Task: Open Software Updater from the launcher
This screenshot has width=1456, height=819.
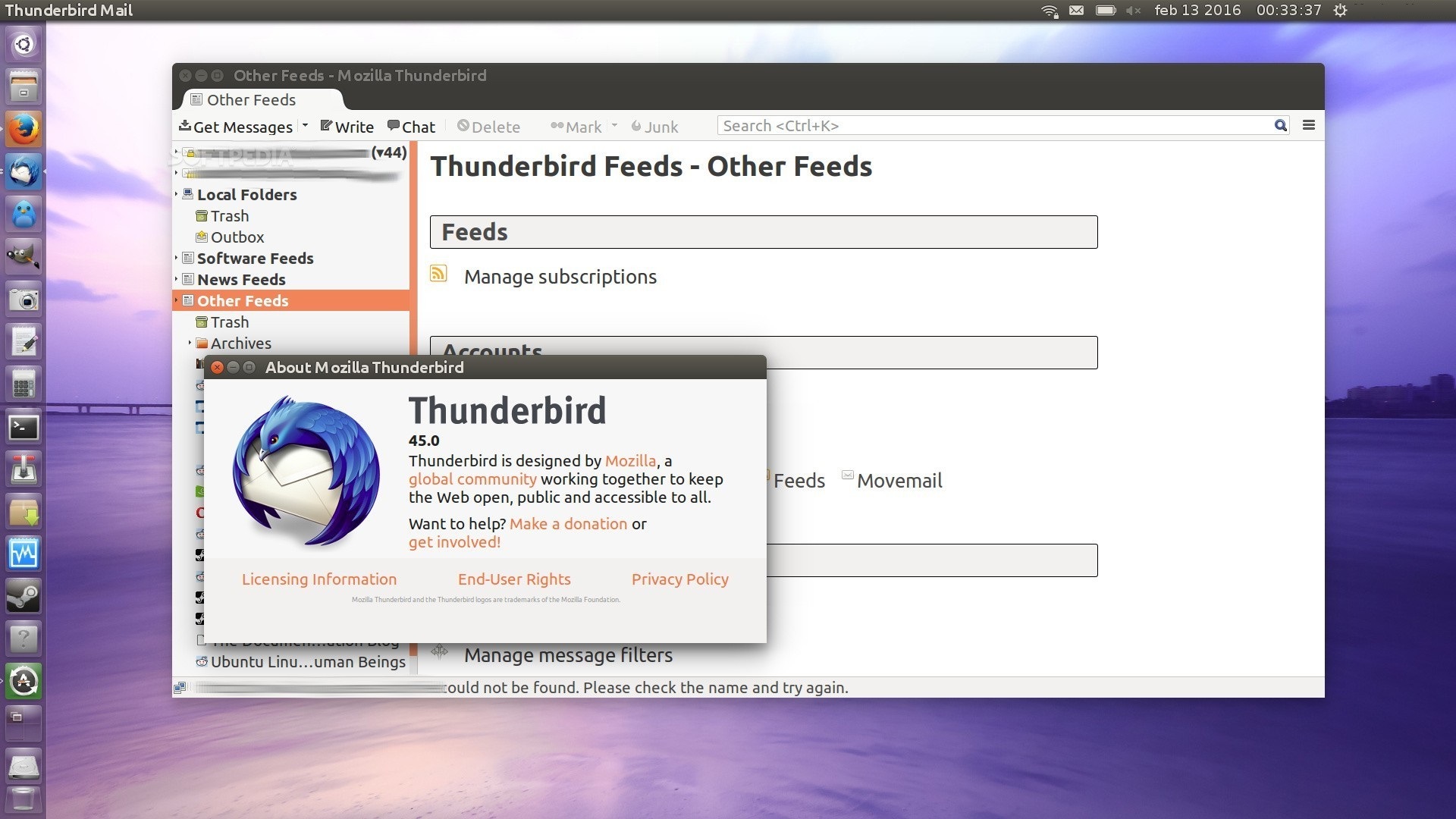Action: [x=24, y=681]
